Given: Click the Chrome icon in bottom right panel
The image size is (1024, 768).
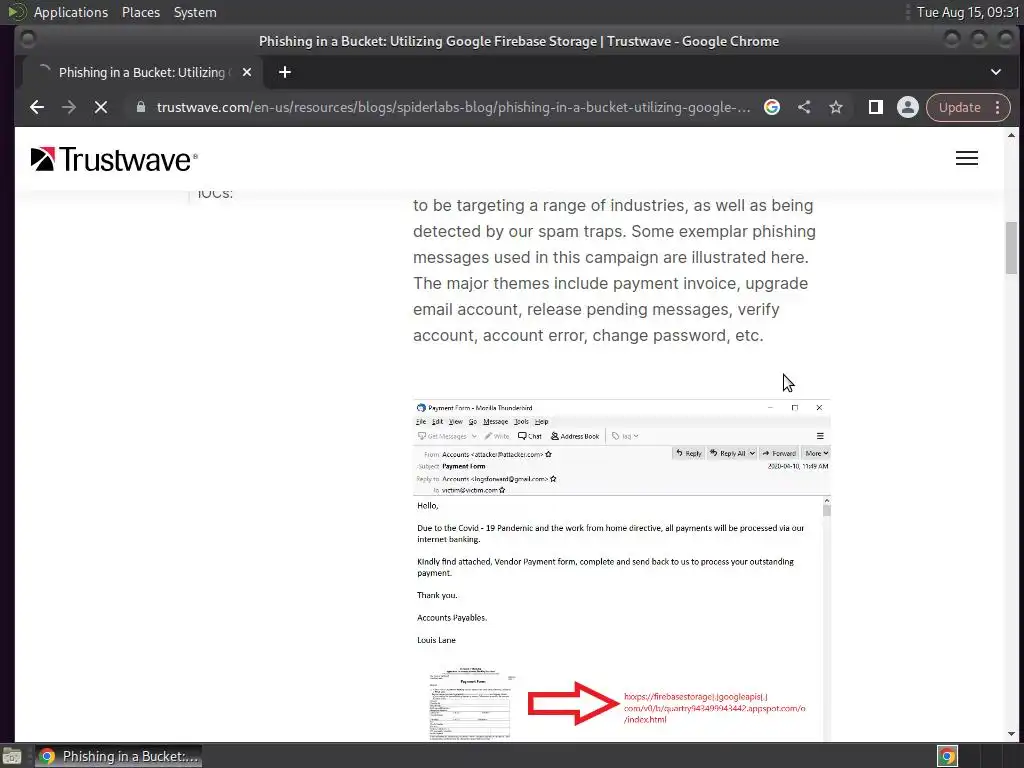Looking at the screenshot, I should pos(948,756).
